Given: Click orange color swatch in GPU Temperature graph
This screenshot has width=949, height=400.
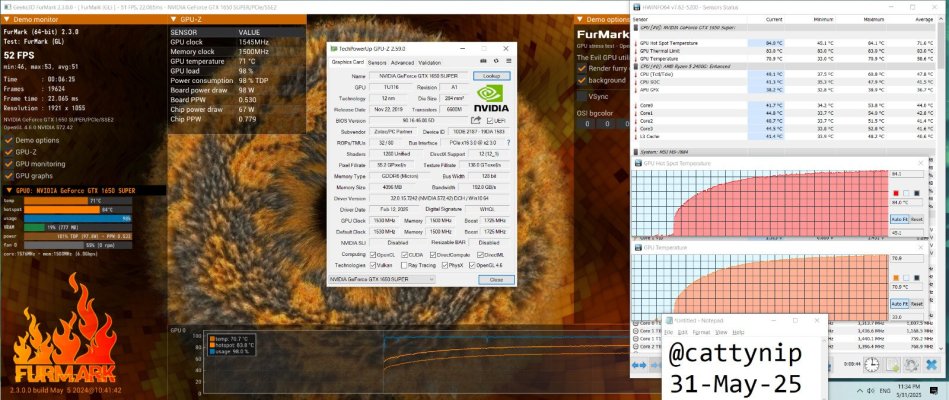Looking at the screenshot, I should pyautogui.click(x=896, y=278).
